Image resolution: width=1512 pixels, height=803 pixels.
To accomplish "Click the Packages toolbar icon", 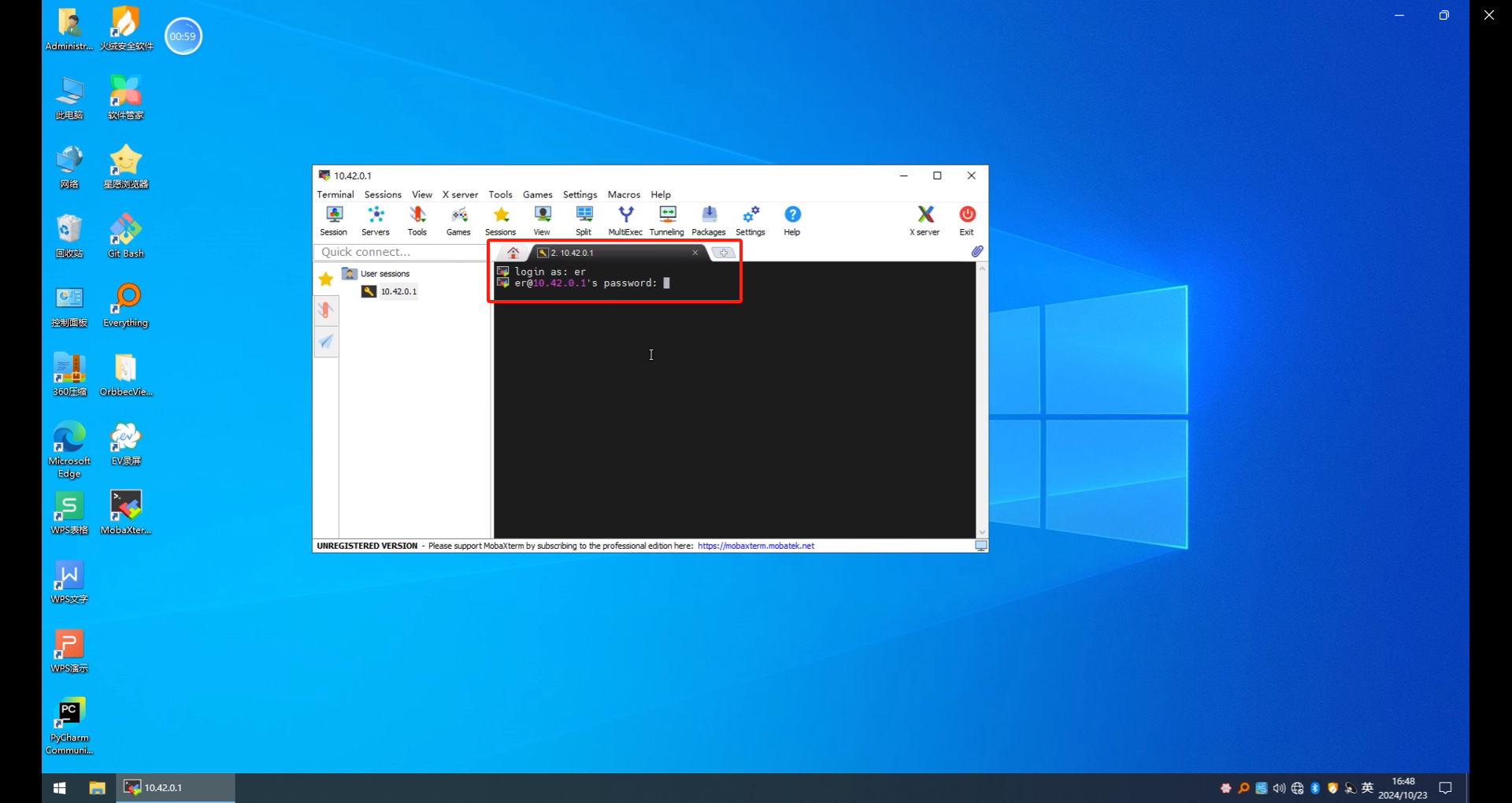I will (709, 220).
